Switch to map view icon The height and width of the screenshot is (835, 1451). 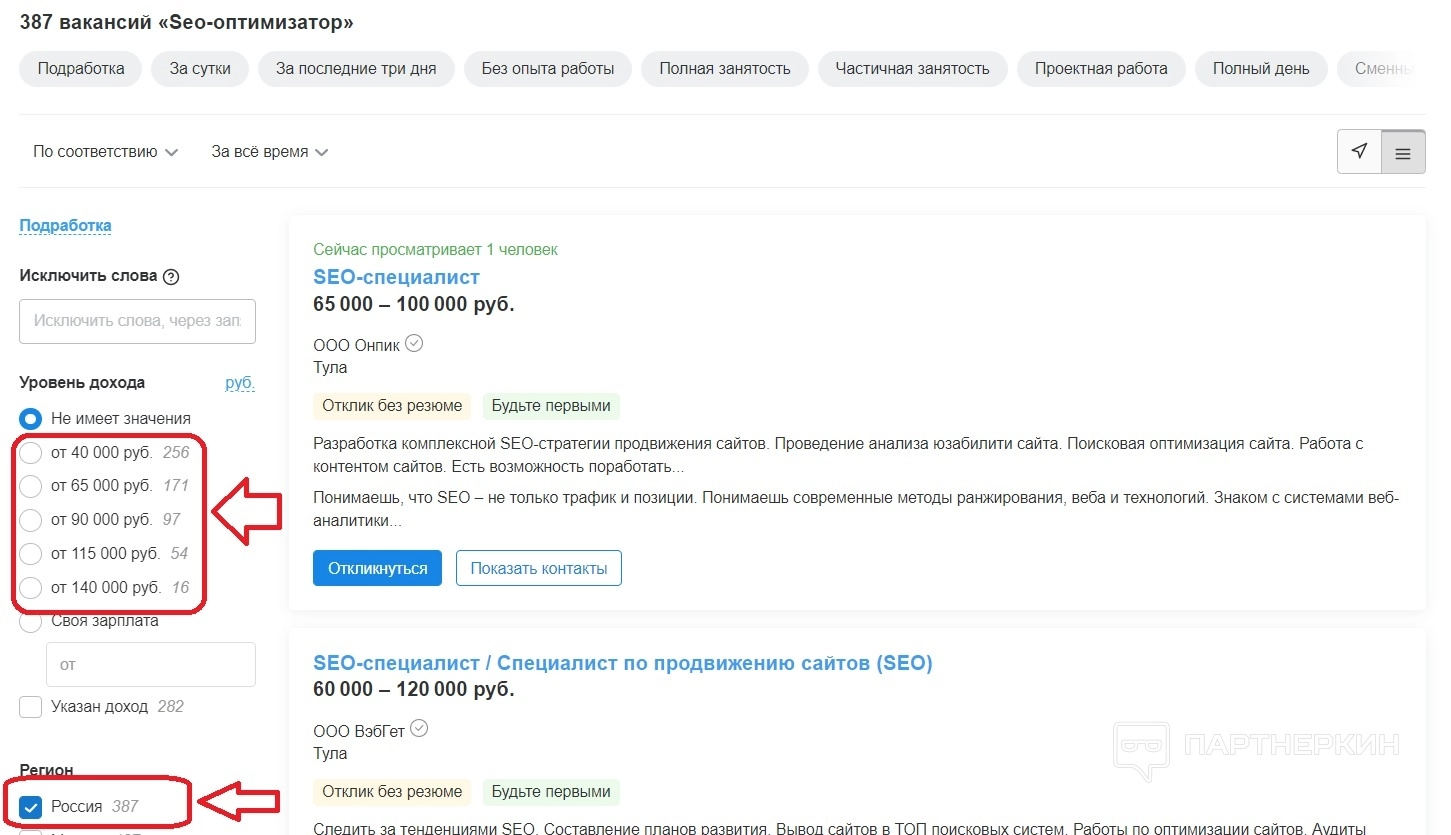1359,152
